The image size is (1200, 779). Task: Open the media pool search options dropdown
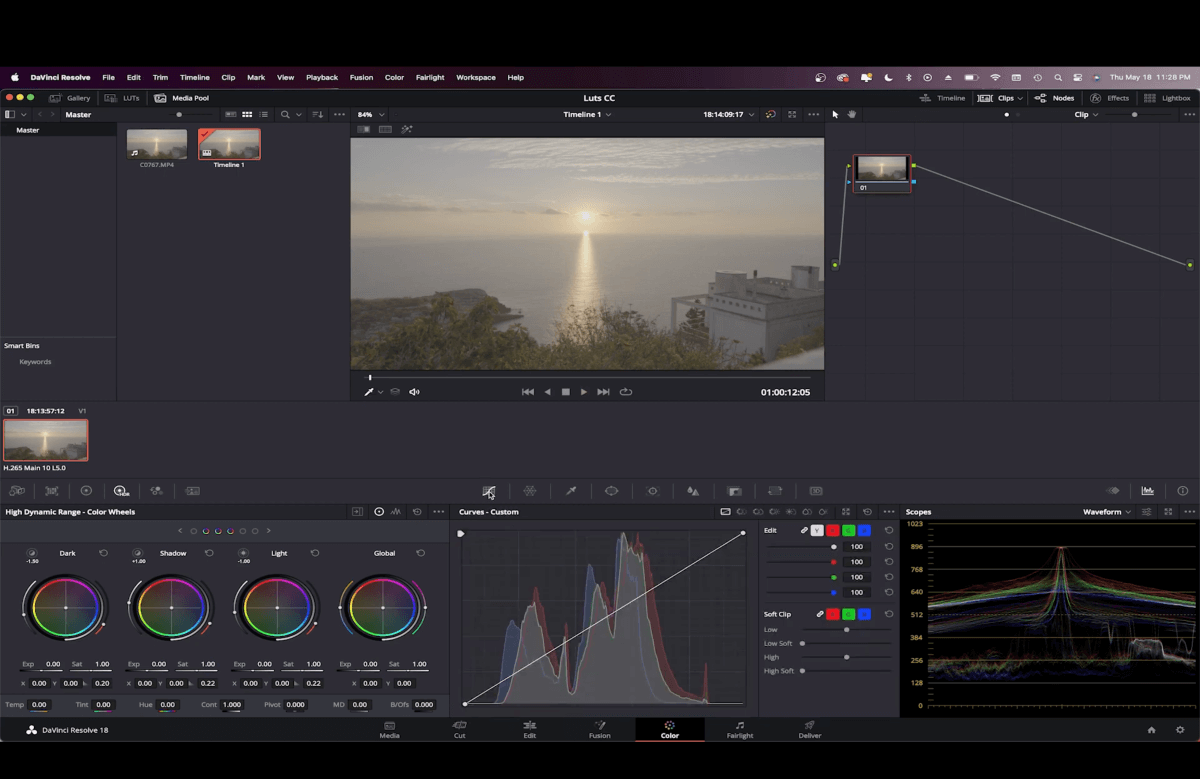[298, 114]
